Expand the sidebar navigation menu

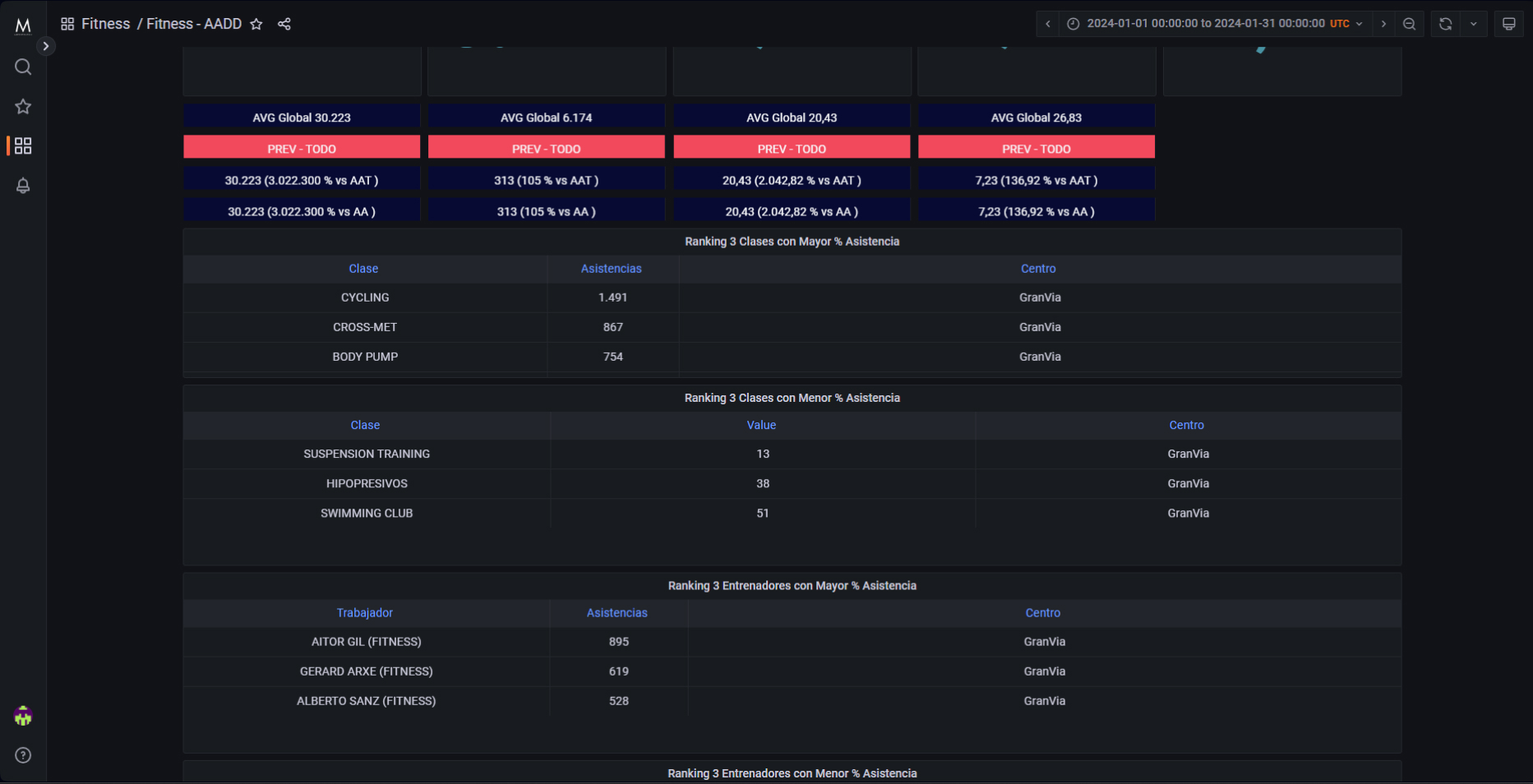click(x=46, y=46)
